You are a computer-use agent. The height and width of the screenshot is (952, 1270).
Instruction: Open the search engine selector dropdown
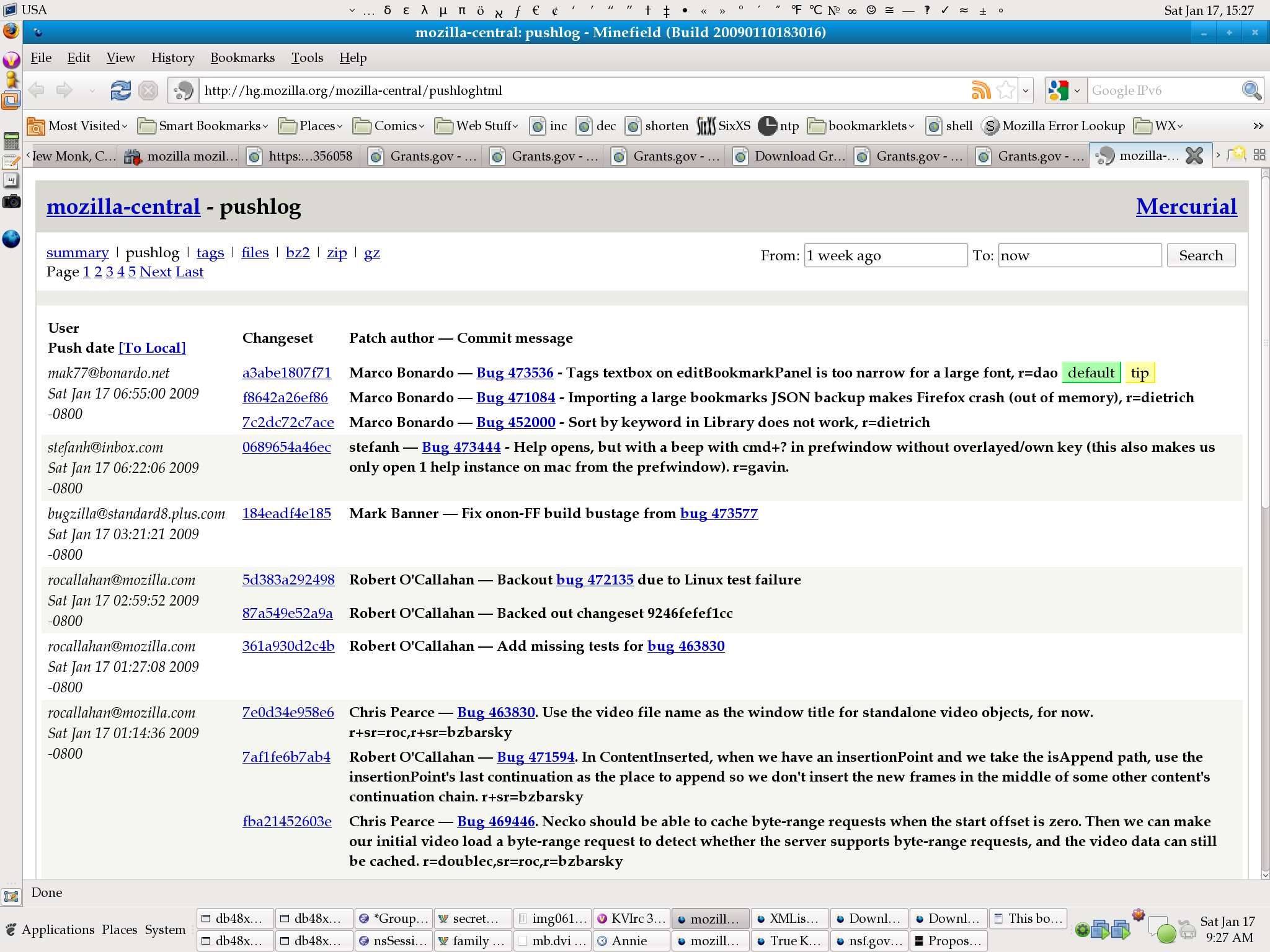(x=1077, y=91)
